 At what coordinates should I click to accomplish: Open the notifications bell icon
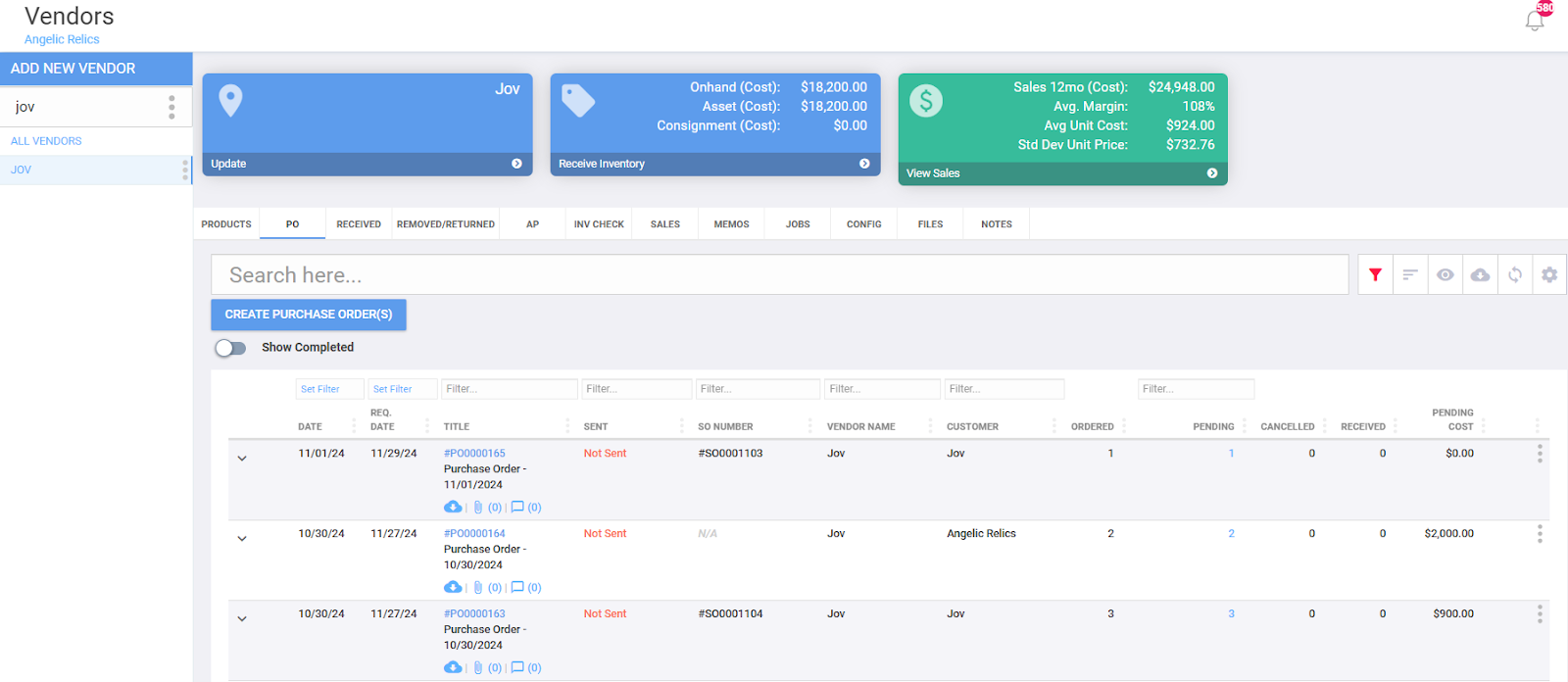click(x=1535, y=21)
